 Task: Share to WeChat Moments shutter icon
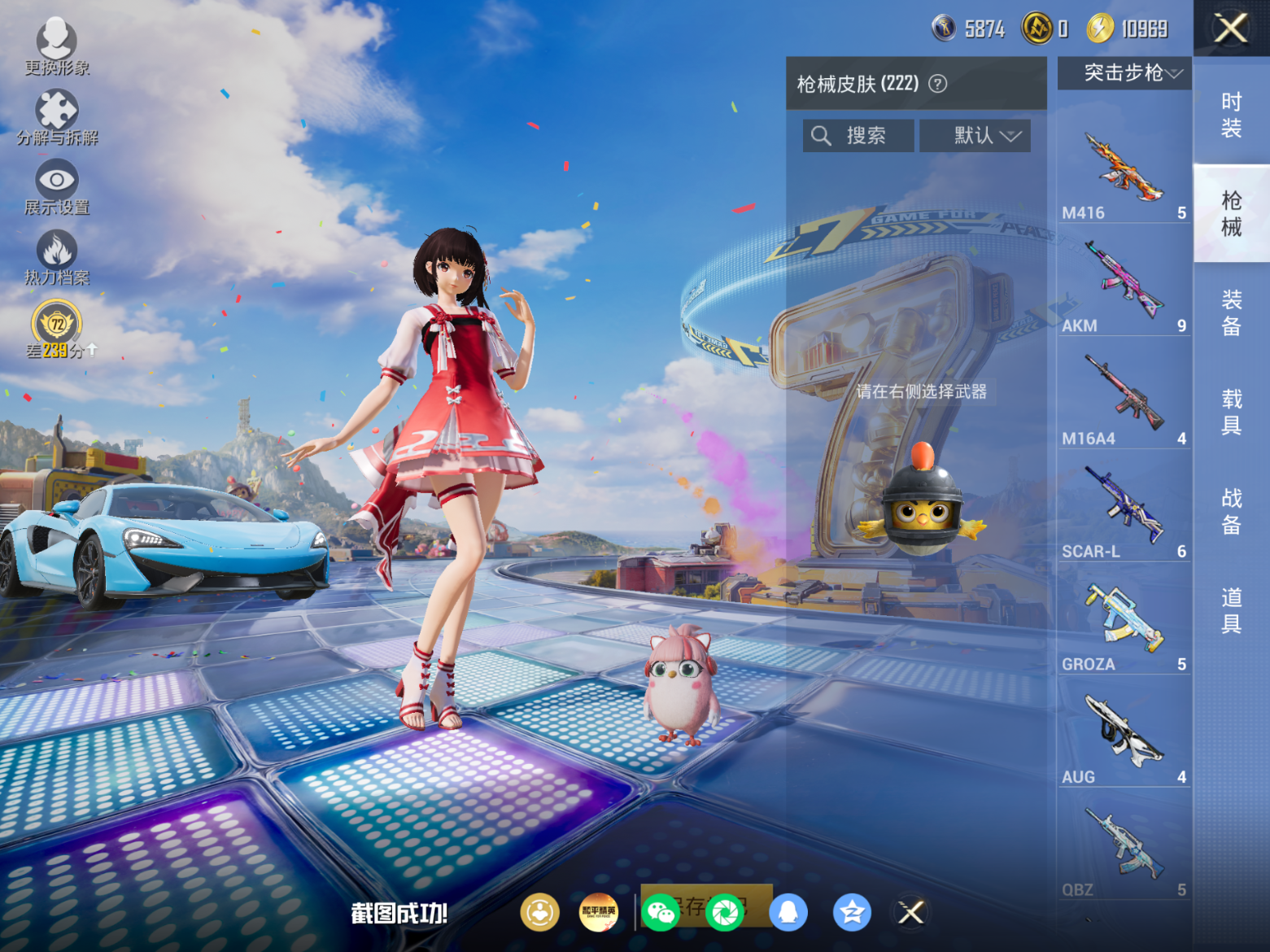point(725,912)
